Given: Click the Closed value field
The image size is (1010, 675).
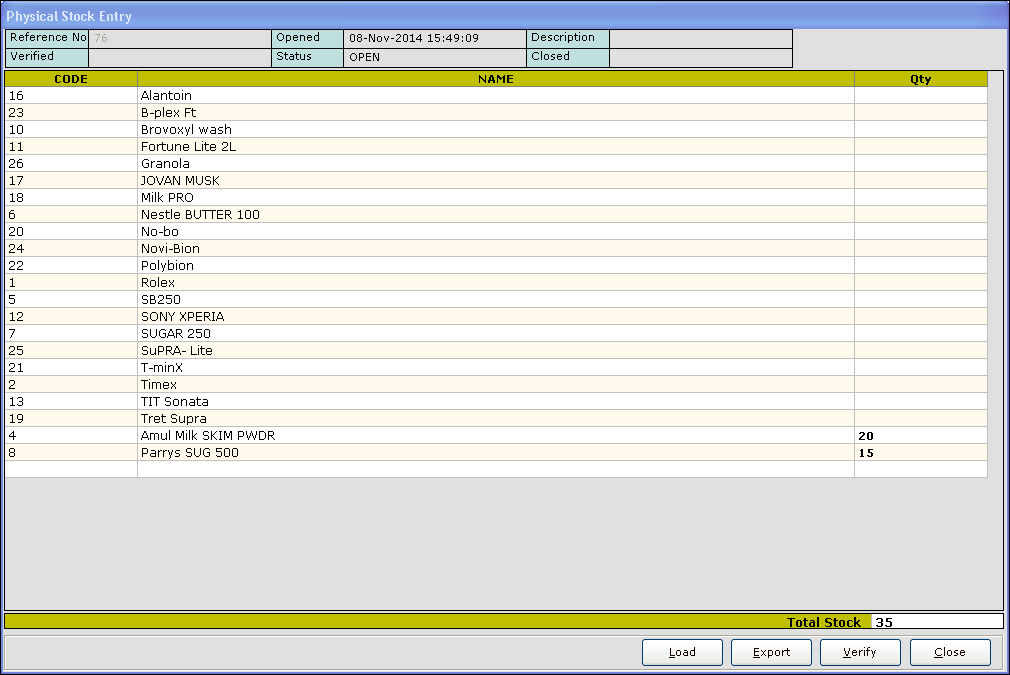Looking at the screenshot, I should pos(701,57).
